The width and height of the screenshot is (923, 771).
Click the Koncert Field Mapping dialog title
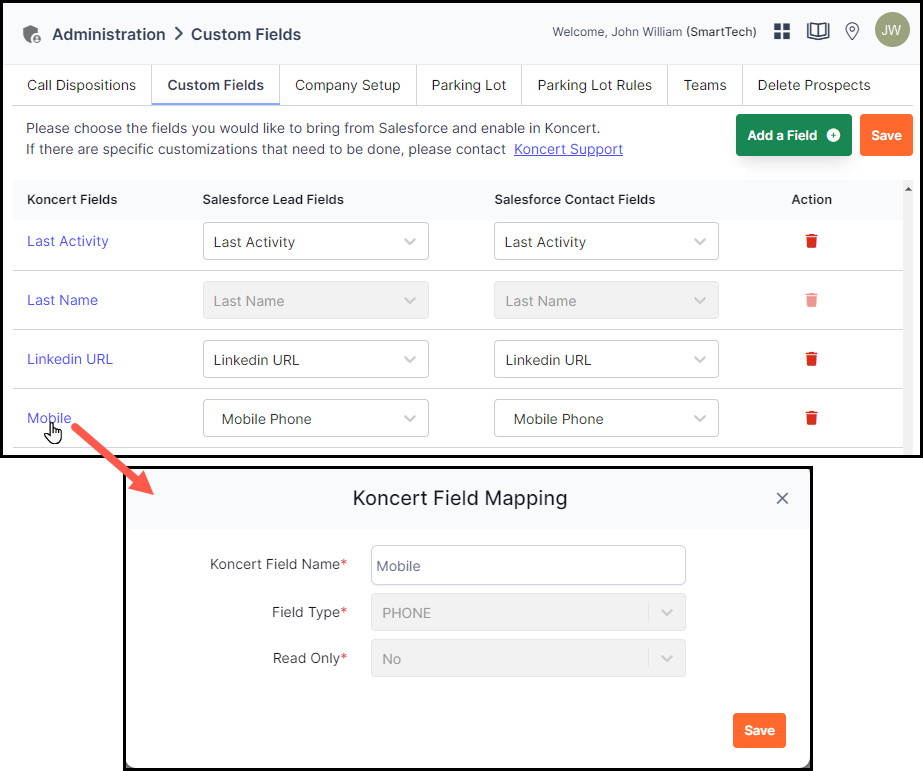click(x=460, y=498)
